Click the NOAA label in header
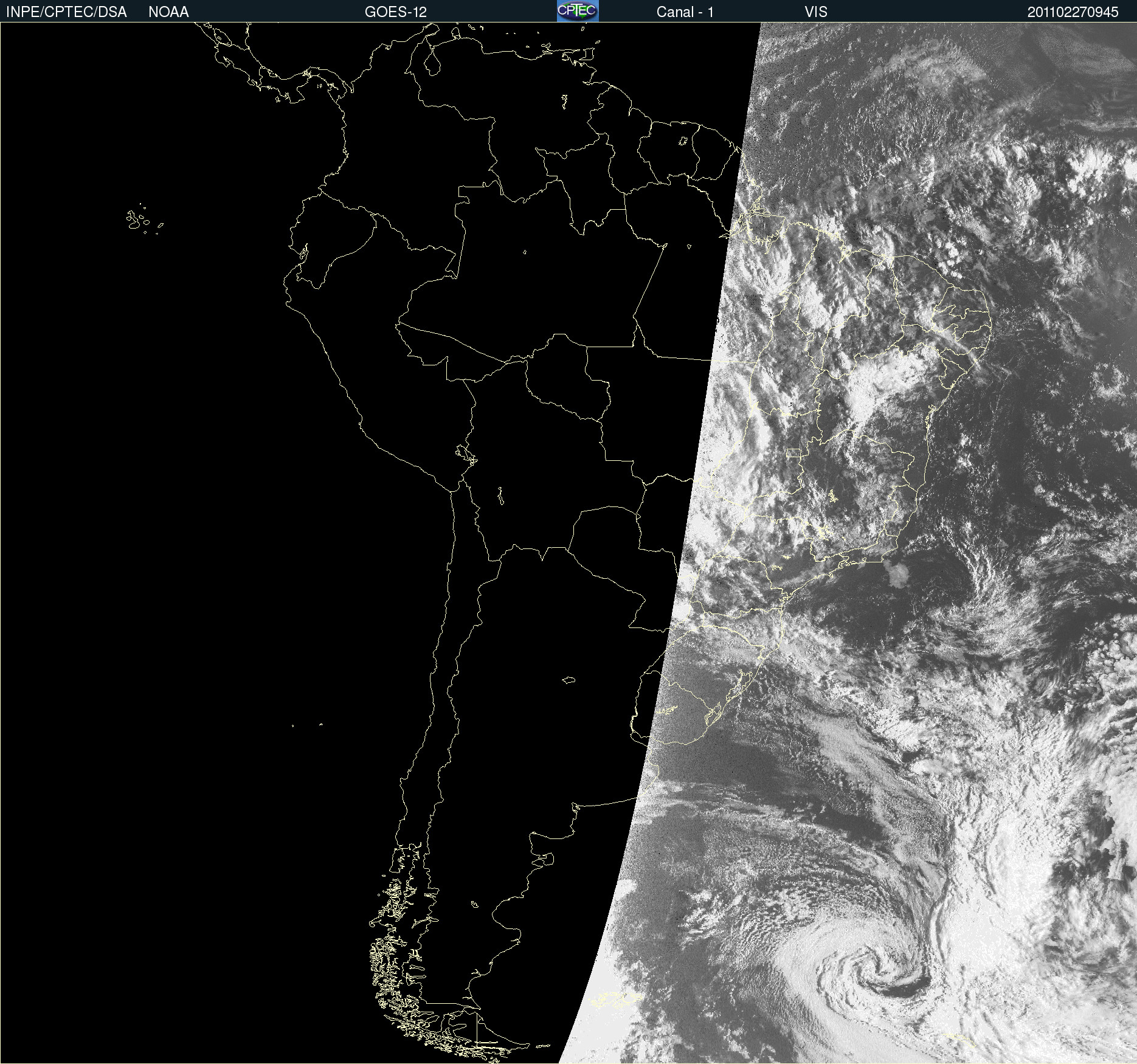The width and height of the screenshot is (1137, 1064). pyautogui.click(x=168, y=12)
